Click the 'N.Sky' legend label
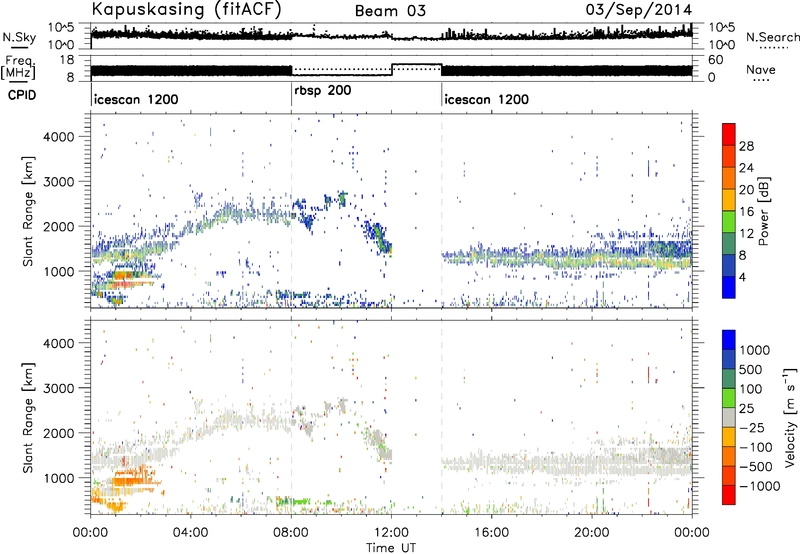 click(x=19, y=37)
